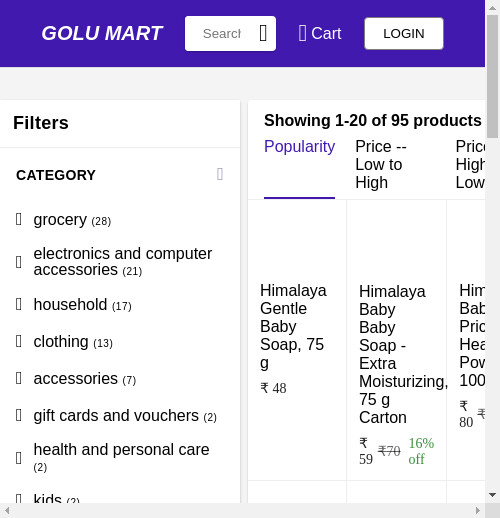Open Himalaya Gentle Baby Soap, 75 g

[x=293, y=326]
